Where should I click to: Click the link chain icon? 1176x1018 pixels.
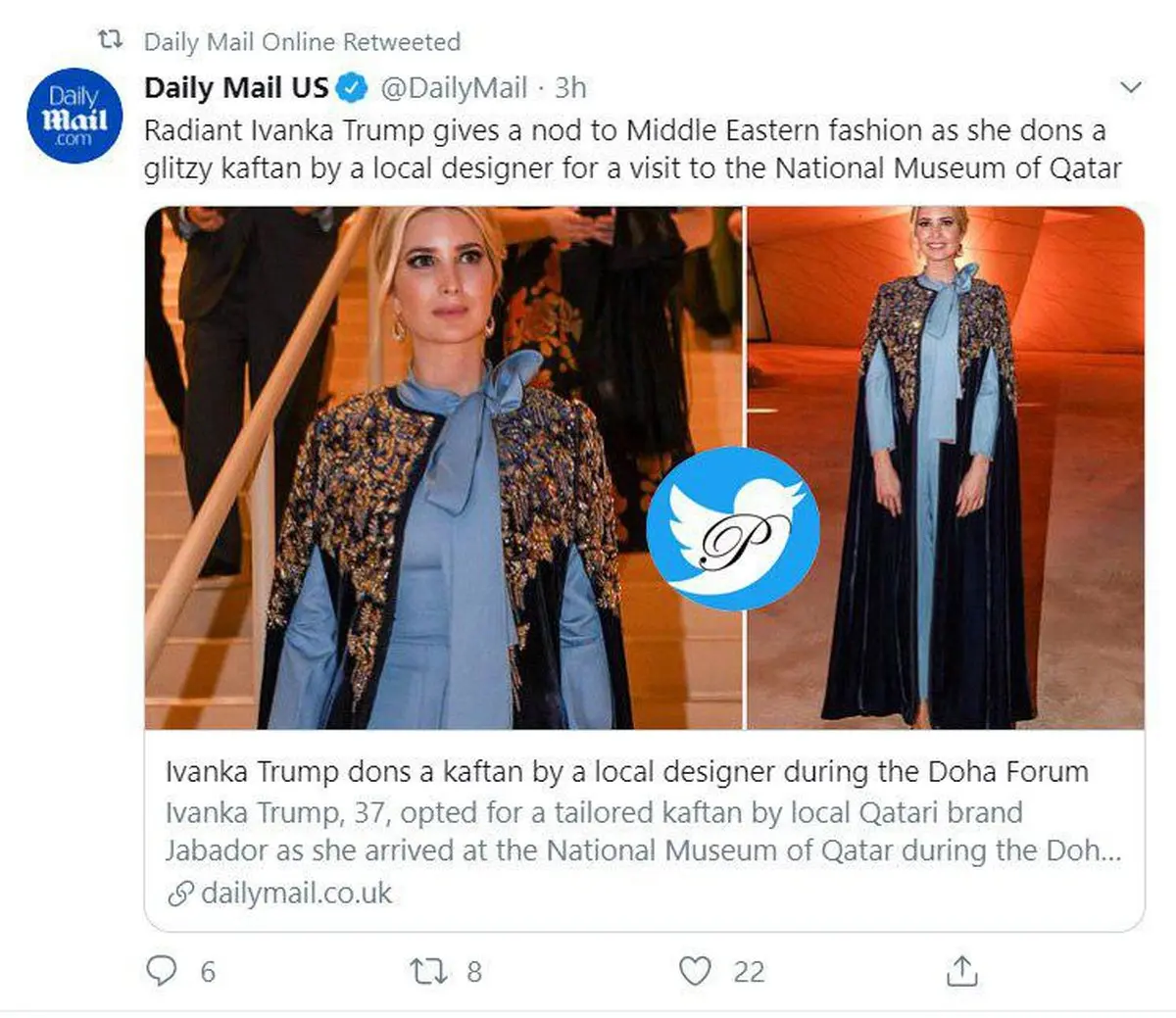pyautogui.click(x=180, y=894)
